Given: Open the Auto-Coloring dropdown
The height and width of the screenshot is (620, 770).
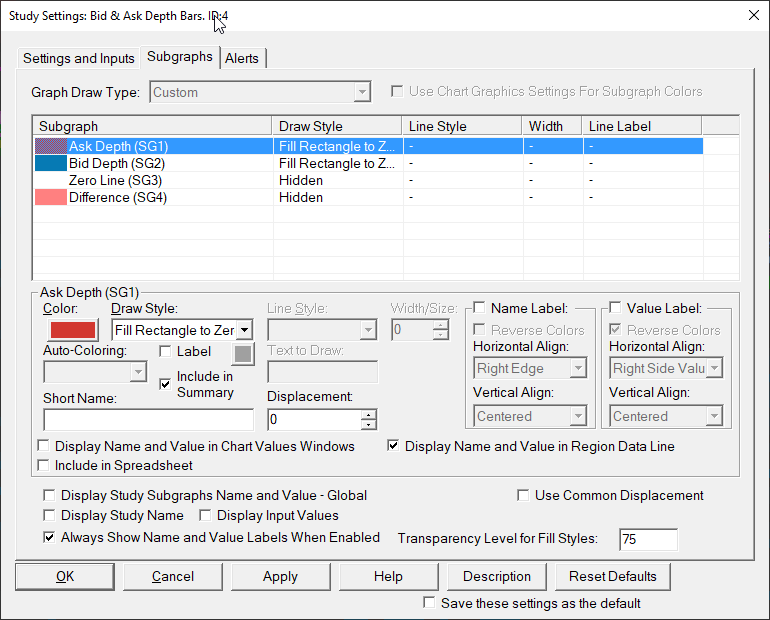Looking at the screenshot, I should coord(138,372).
